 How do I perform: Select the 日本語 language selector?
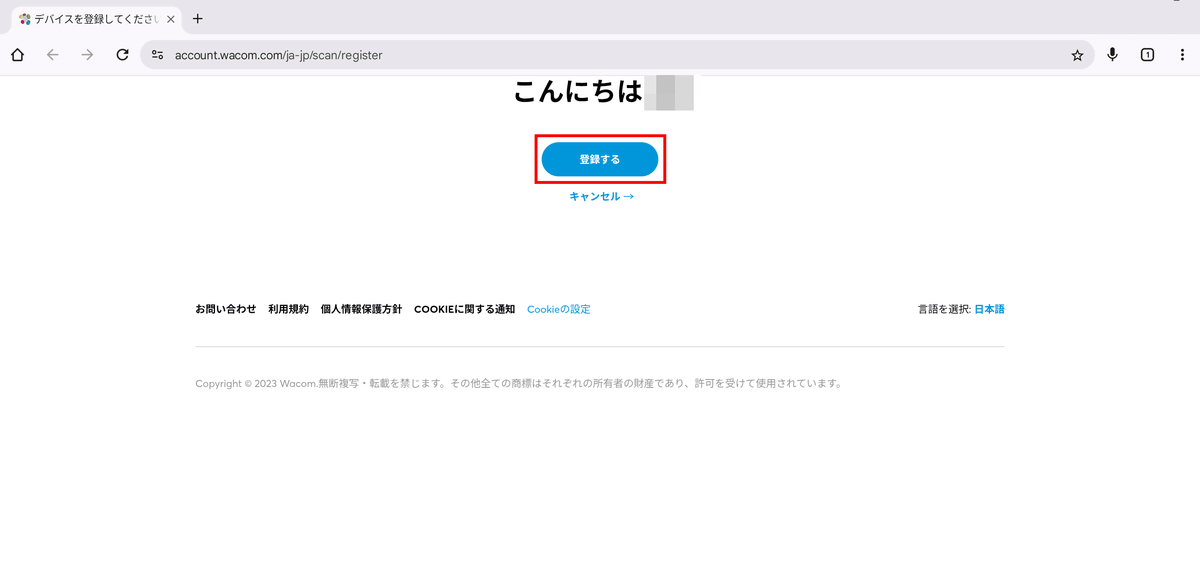989,310
